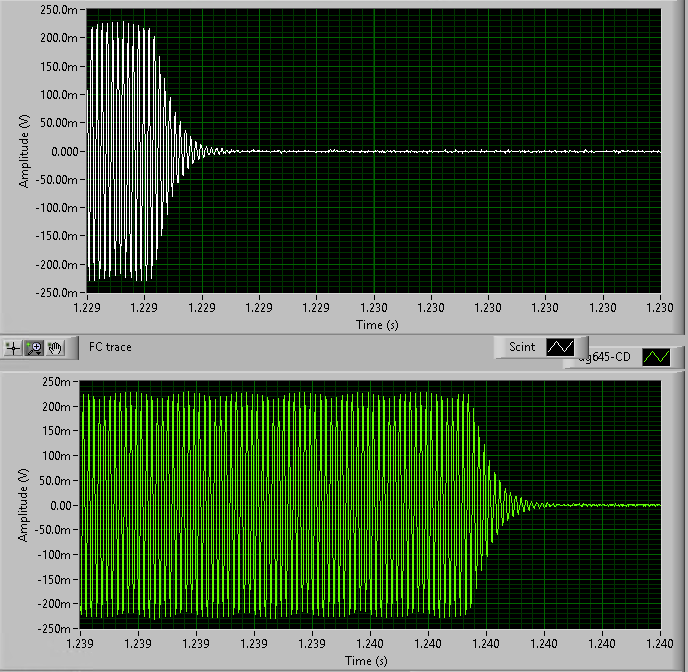Open the zoom magnifier tool
The image size is (688, 672).
34,348
